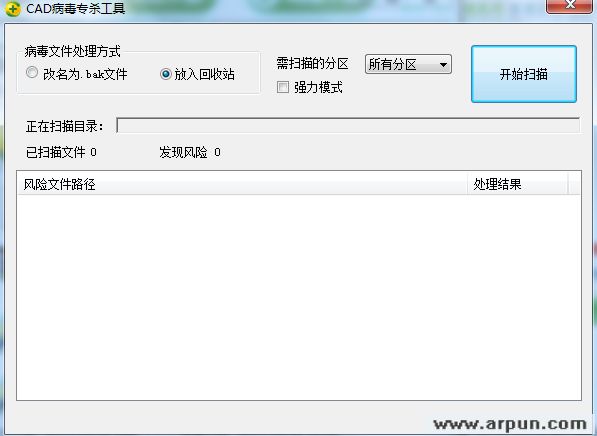The image size is (597, 436).
Task: Click the 处理结果 column header
Action: pyautogui.click(x=517, y=184)
